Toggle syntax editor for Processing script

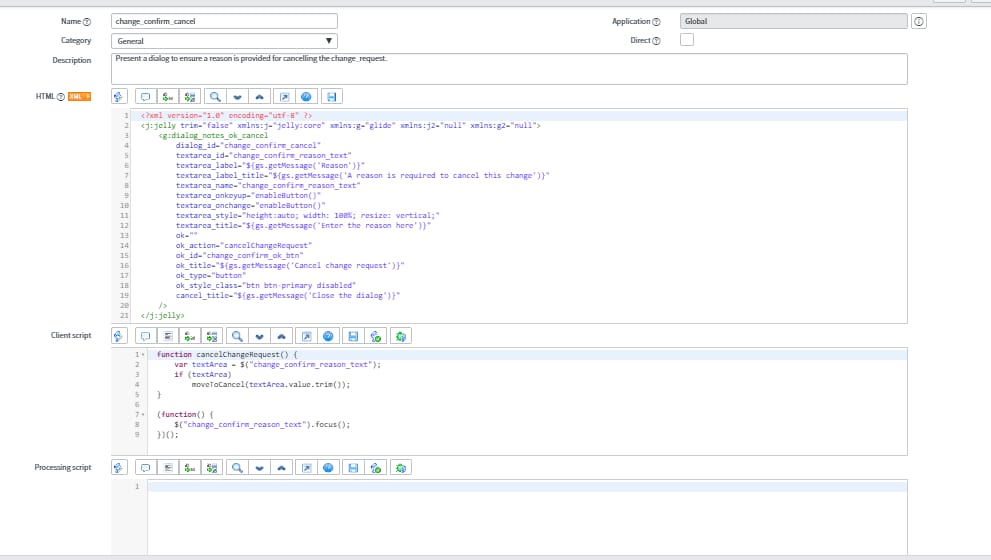point(119,468)
